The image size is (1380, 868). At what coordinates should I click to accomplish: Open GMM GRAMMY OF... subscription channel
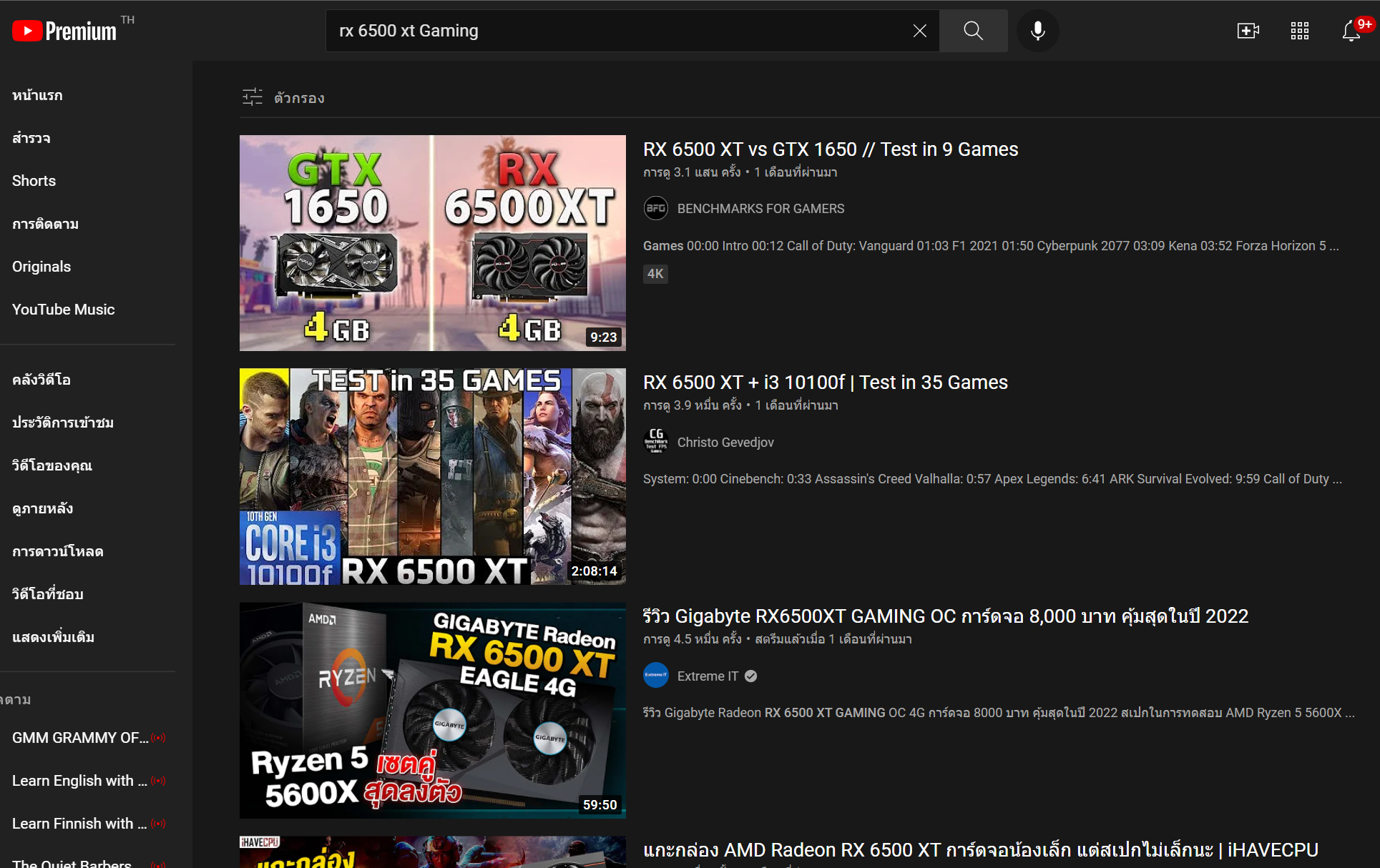coord(80,738)
